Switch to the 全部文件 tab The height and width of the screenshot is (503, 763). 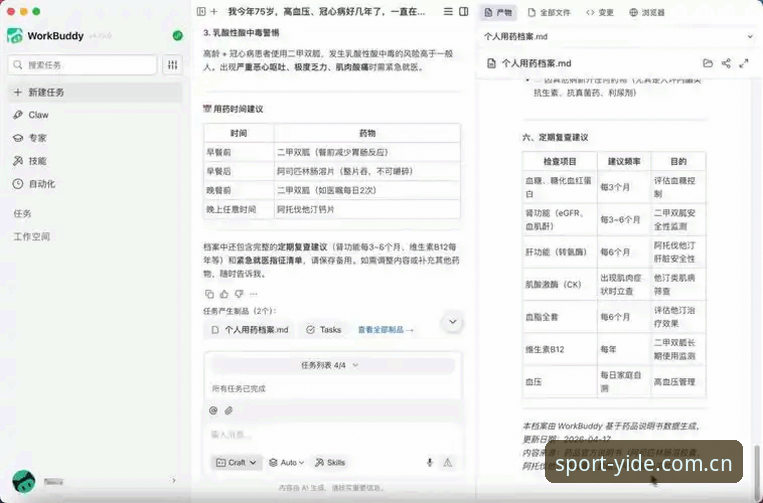(549, 12)
